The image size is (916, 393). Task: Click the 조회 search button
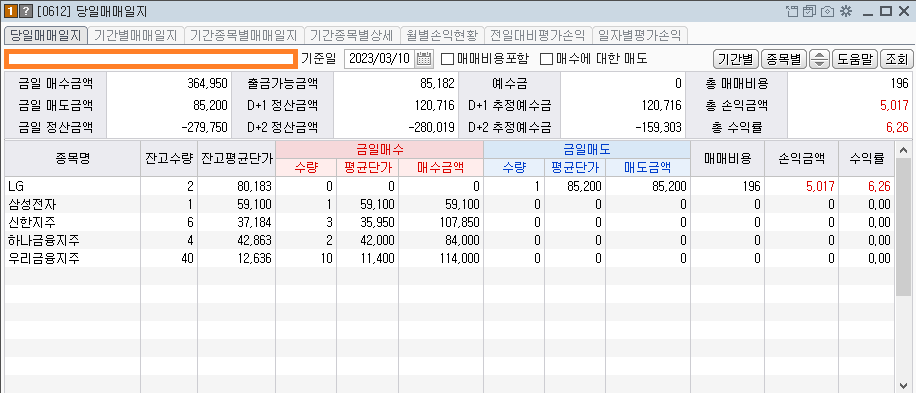[x=896, y=59]
